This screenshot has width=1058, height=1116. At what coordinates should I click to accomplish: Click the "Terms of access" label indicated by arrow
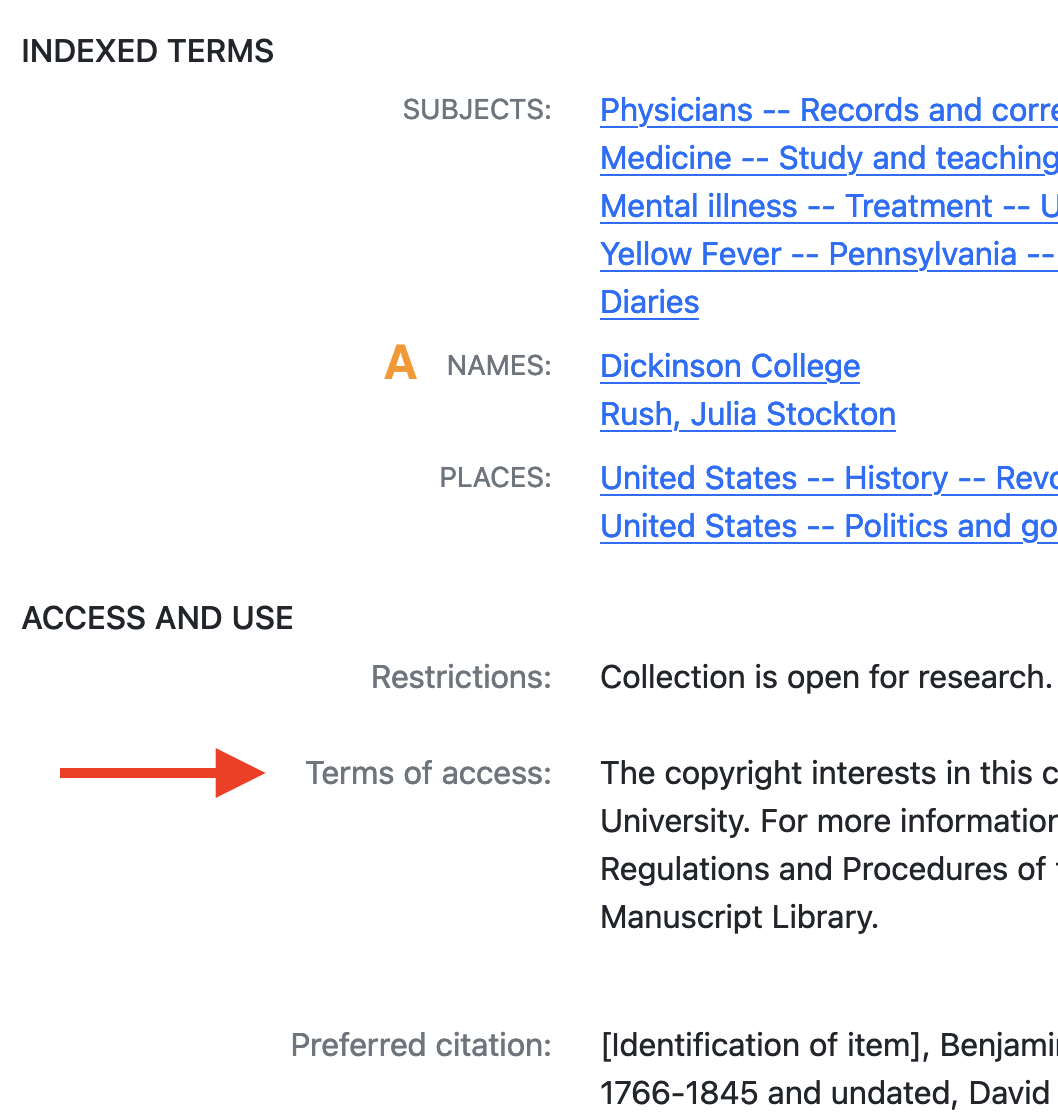[428, 773]
